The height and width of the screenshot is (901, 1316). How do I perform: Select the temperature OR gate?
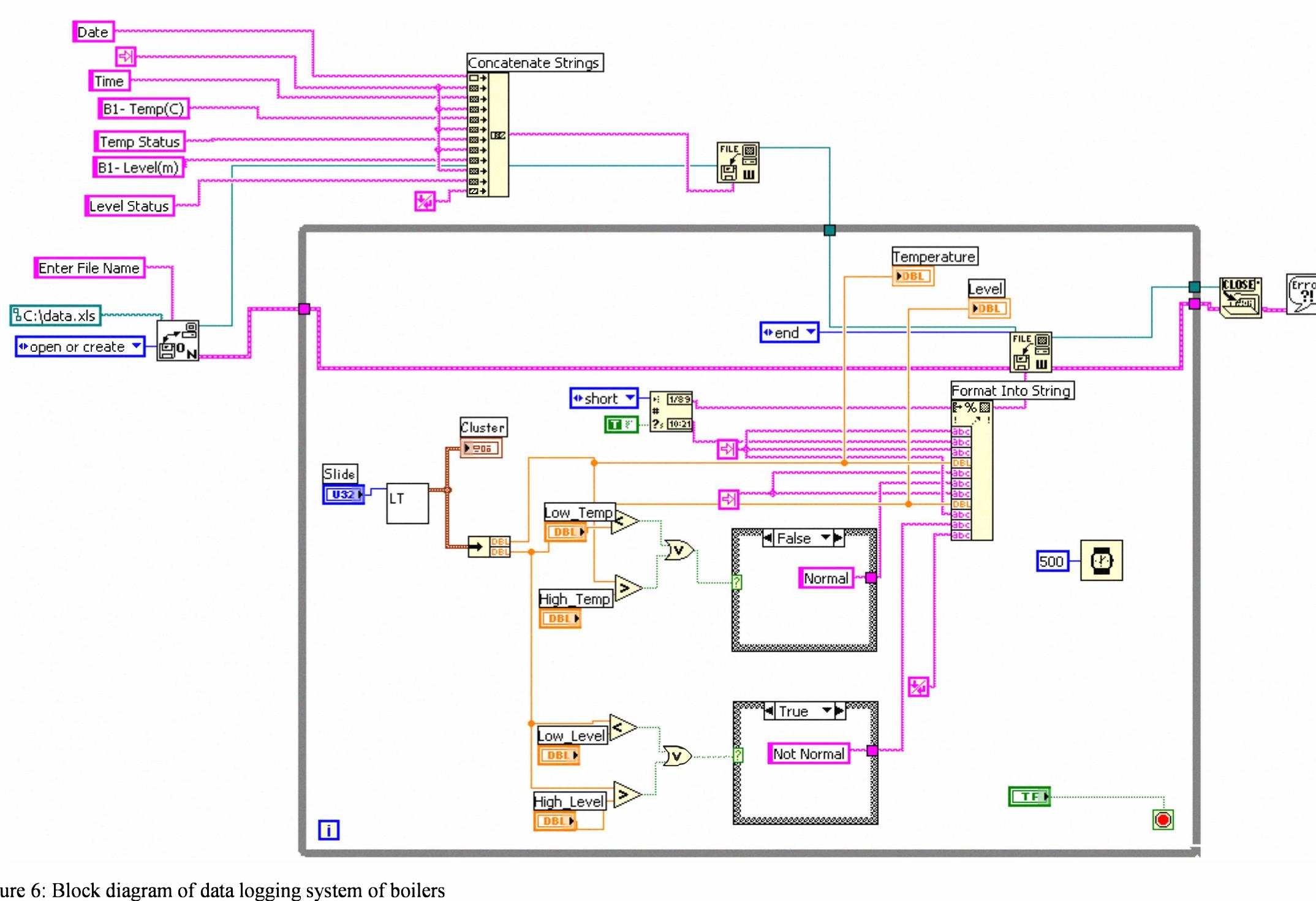pos(679,550)
